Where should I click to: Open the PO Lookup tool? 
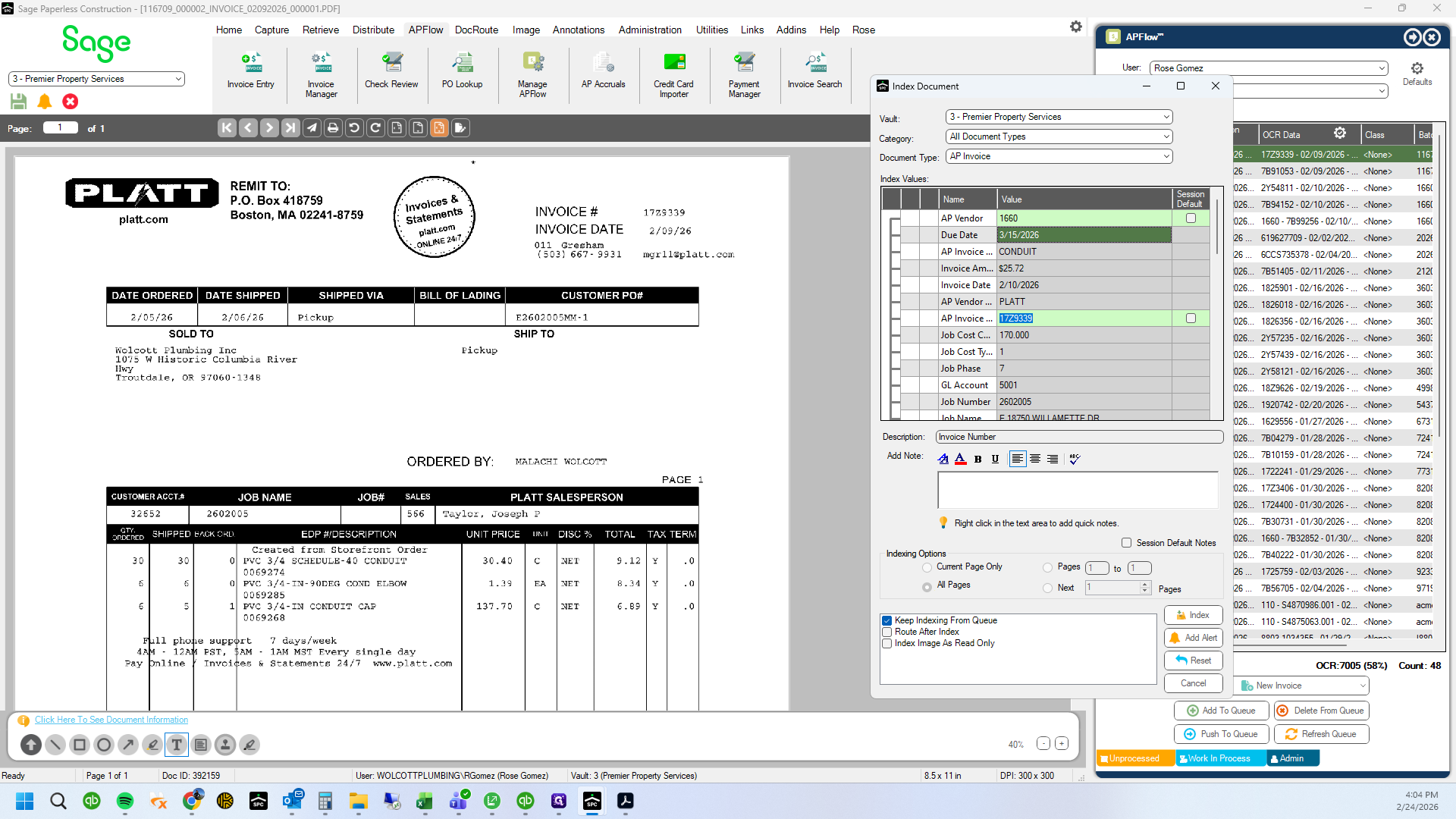tap(462, 71)
